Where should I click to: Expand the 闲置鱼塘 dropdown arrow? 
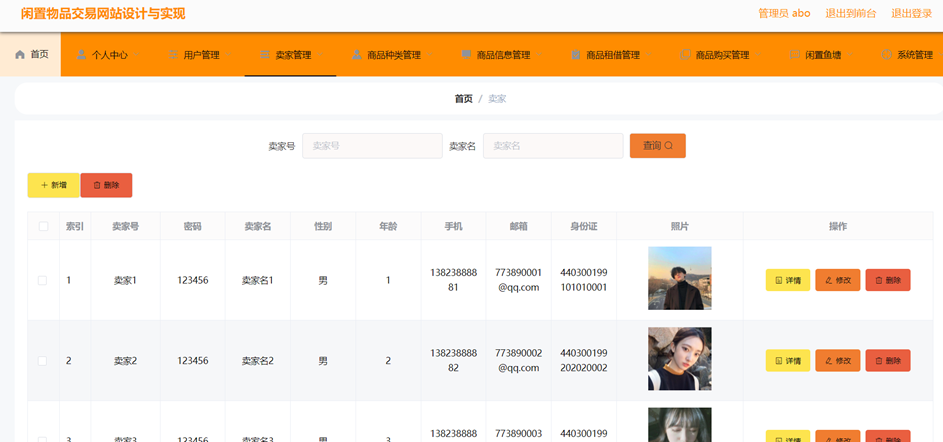(850, 55)
